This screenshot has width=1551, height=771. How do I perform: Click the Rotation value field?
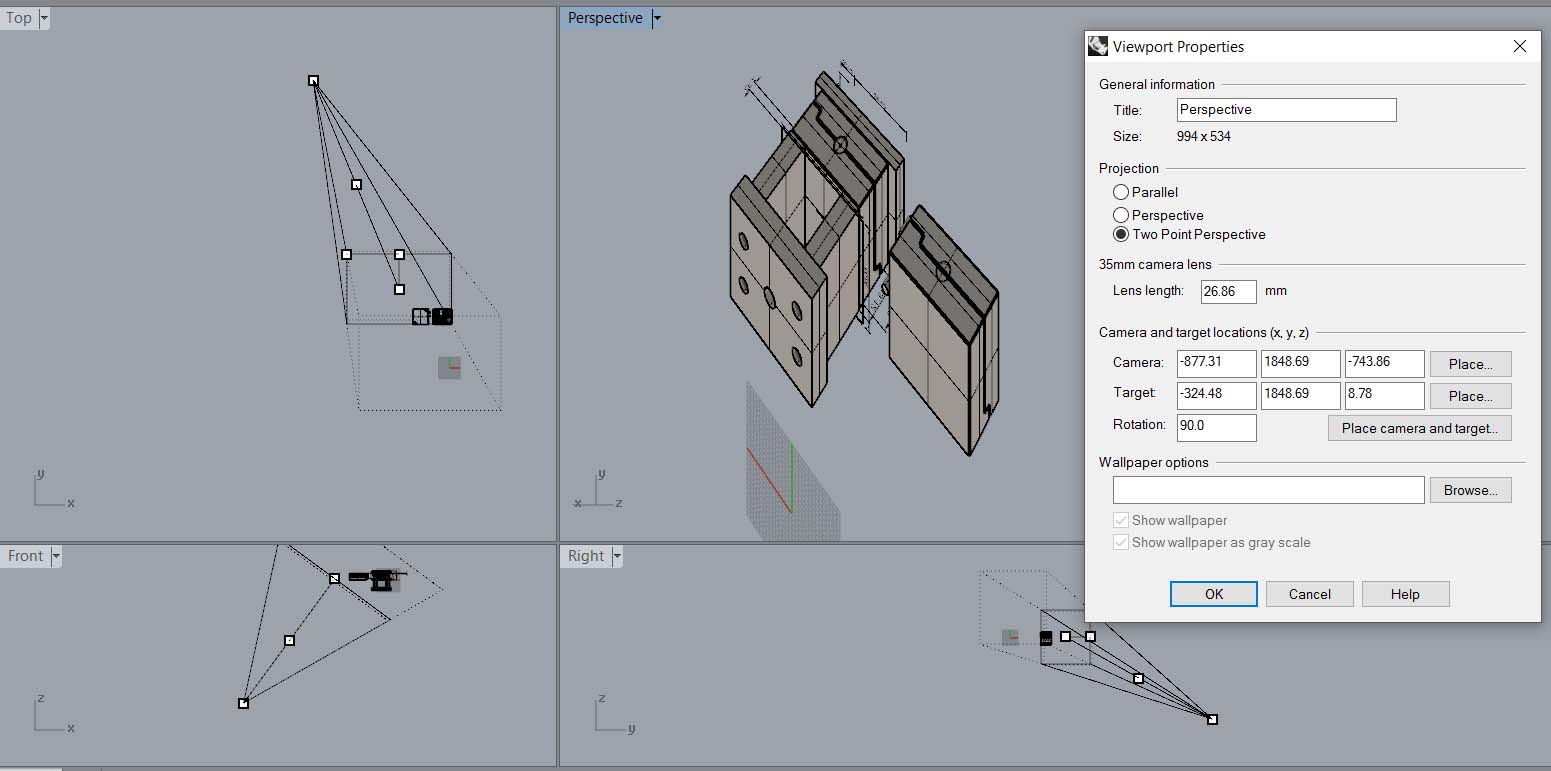(x=1216, y=425)
